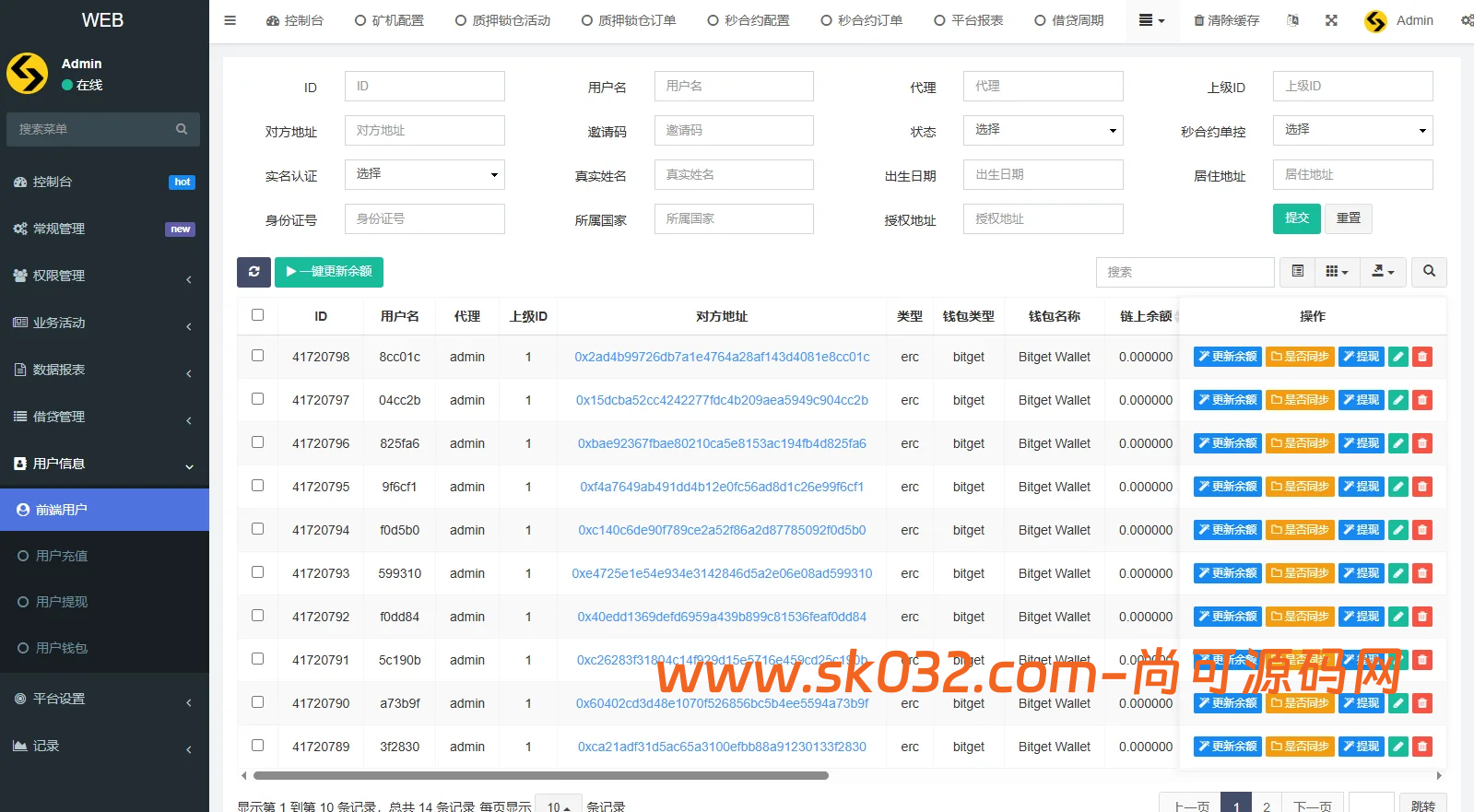Screen dimensions: 1474x812
Task: Click the 邀请码 filter input field
Action: (x=734, y=130)
